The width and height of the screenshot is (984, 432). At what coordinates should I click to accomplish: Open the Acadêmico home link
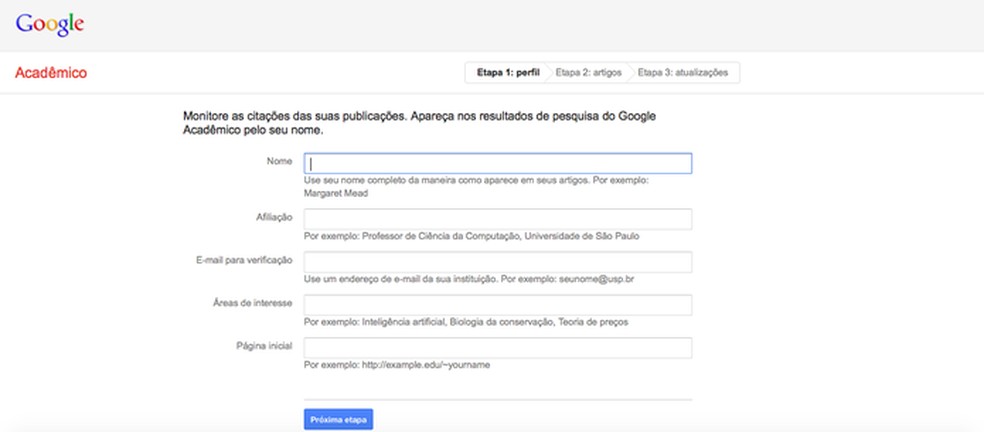click(51, 73)
